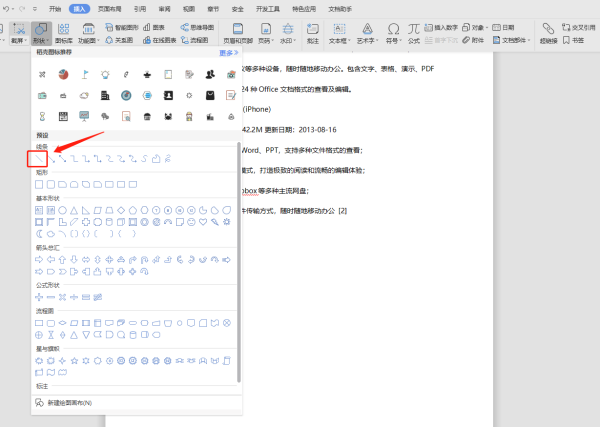The width and height of the screenshot is (600, 427).
Task: Select the cube basic shape
Action: pyautogui.click(x=121, y=222)
